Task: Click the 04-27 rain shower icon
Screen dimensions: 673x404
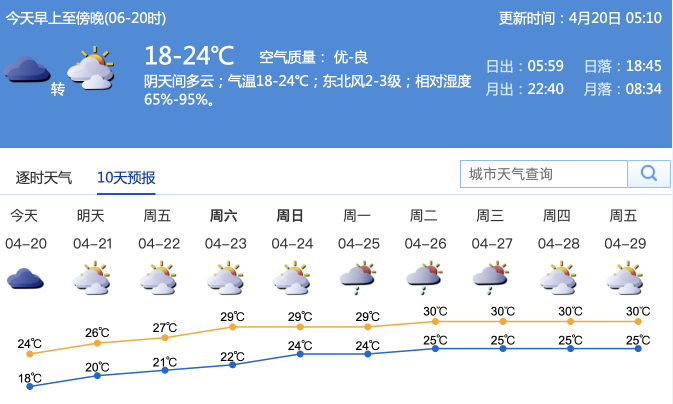Action: coord(491,278)
